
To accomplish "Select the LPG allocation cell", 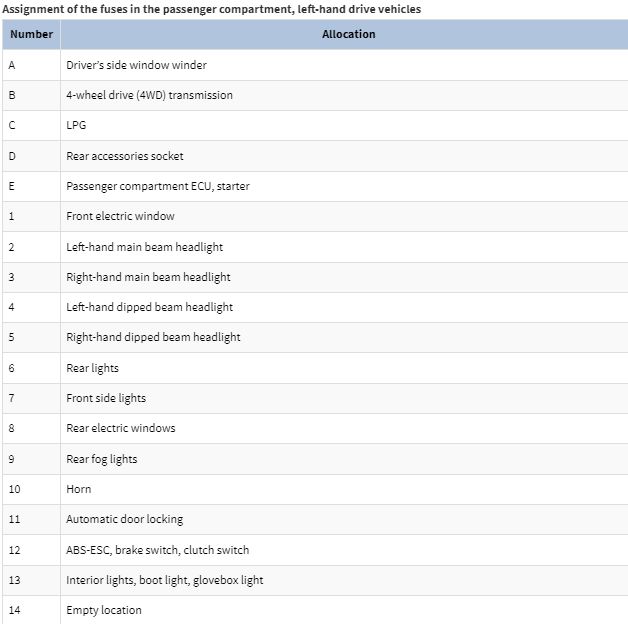I will pos(76,126).
